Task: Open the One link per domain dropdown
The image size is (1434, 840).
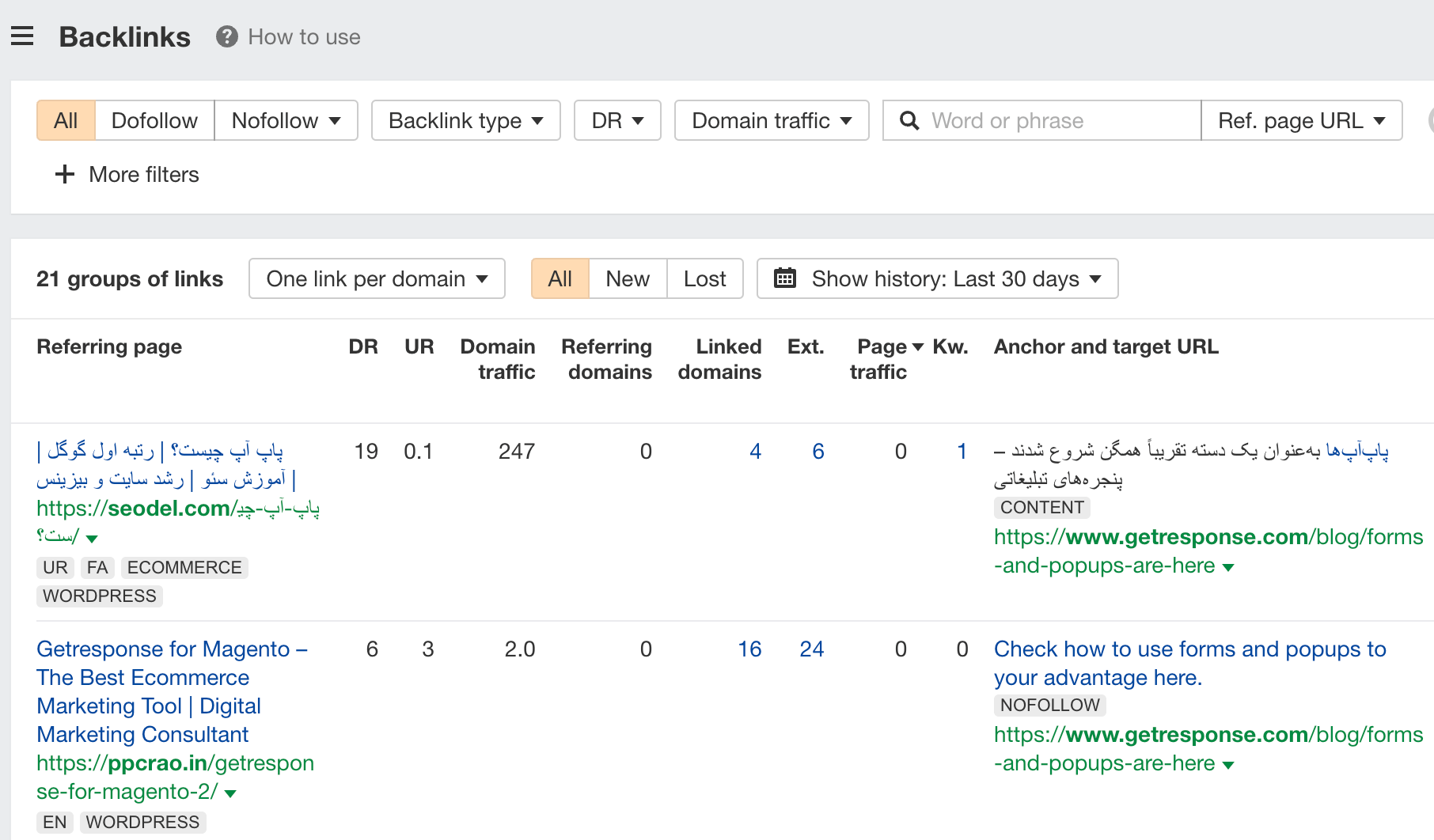Action: coord(376,278)
